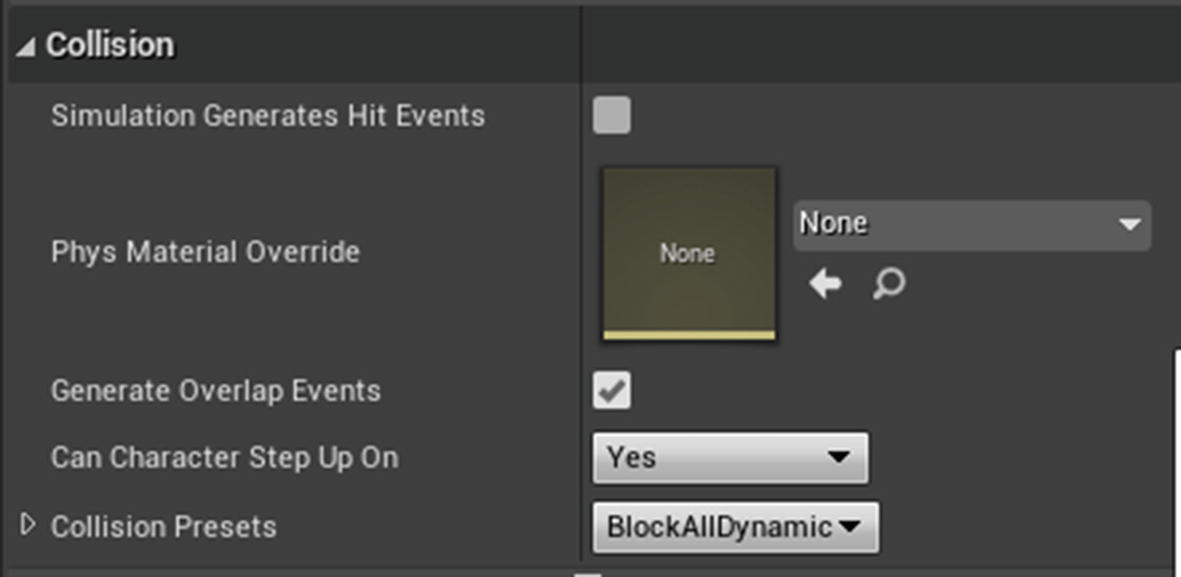Open the BlockAllDynamic presets dropdown
Screen dimensions: 1181x577
735,527
